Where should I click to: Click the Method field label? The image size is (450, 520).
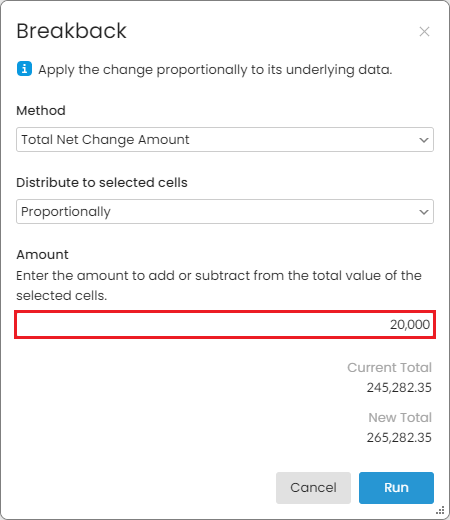[x=41, y=110]
